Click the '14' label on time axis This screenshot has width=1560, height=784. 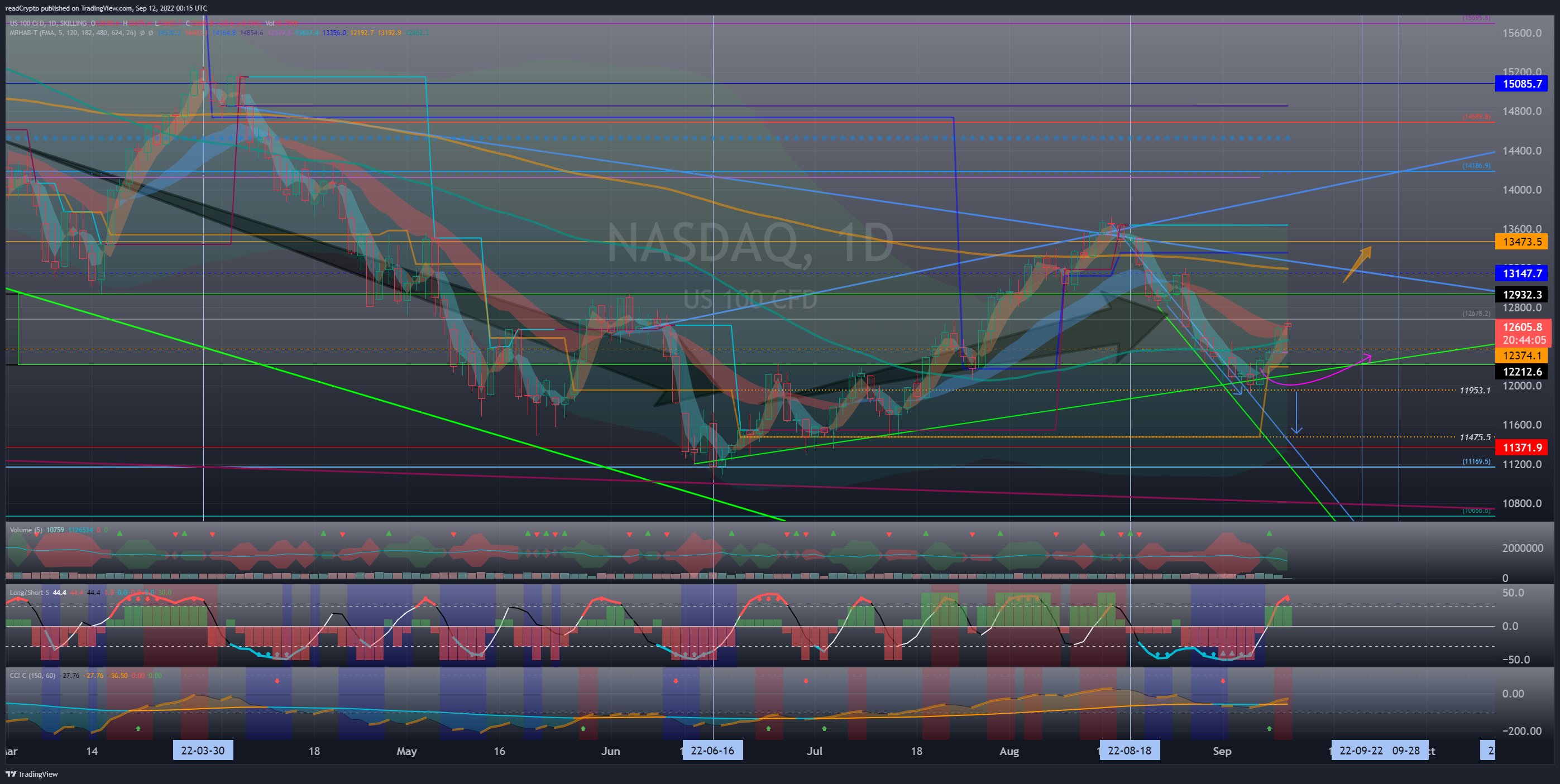tap(92, 751)
